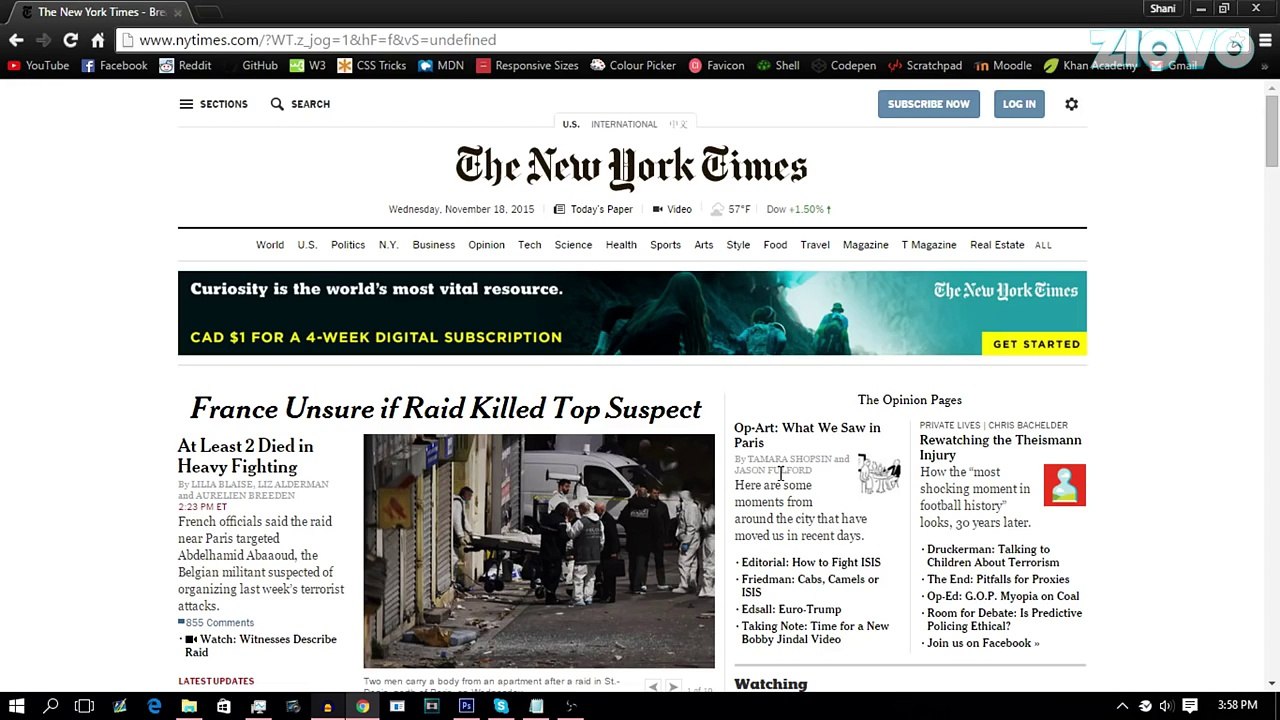Open NYT settings gear icon
The height and width of the screenshot is (720, 1280).
click(1072, 104)
